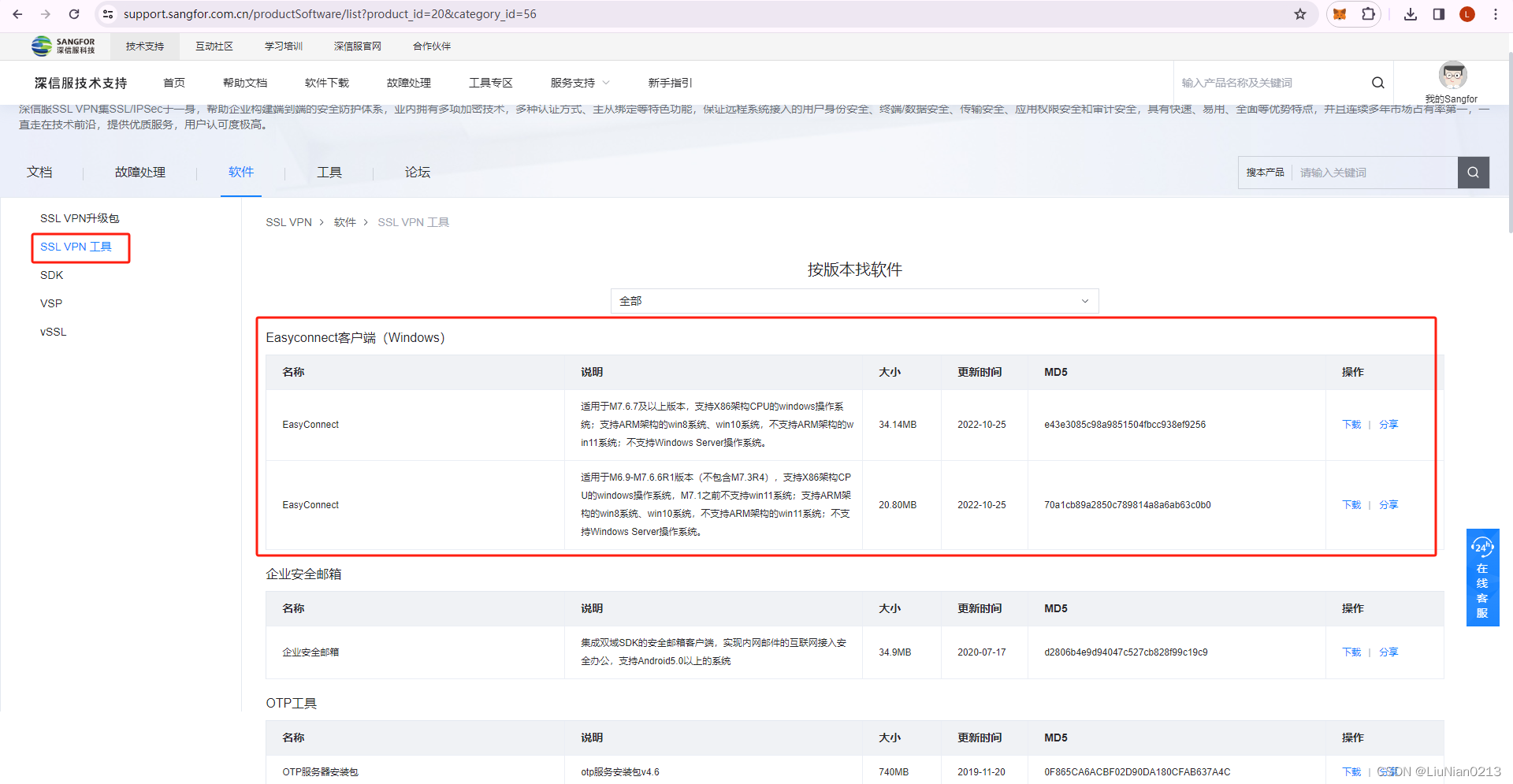The width and height of the screenshot is (1513, 784).
Task: Select the 软件 tab
Action: 241,172
